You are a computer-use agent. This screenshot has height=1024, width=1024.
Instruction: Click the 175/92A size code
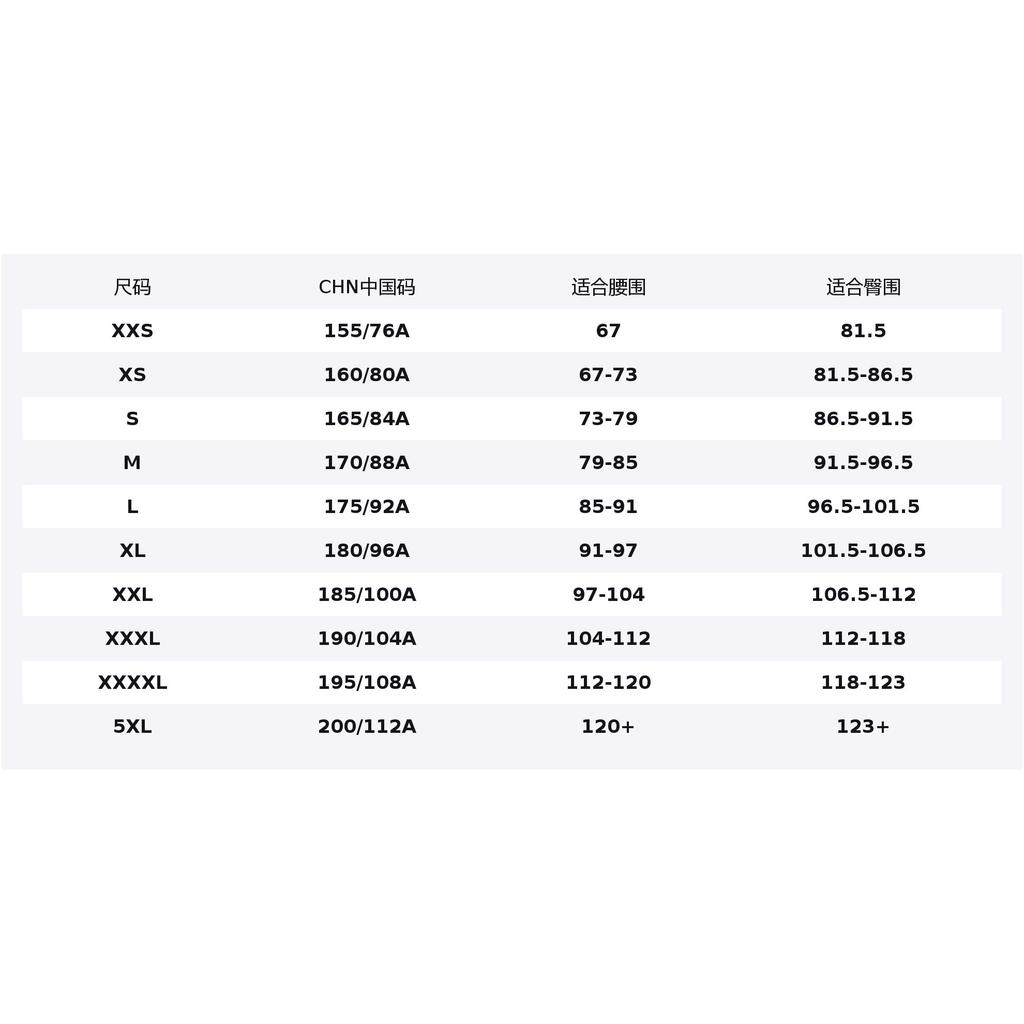pyautogui.click(x=366, y=506)
